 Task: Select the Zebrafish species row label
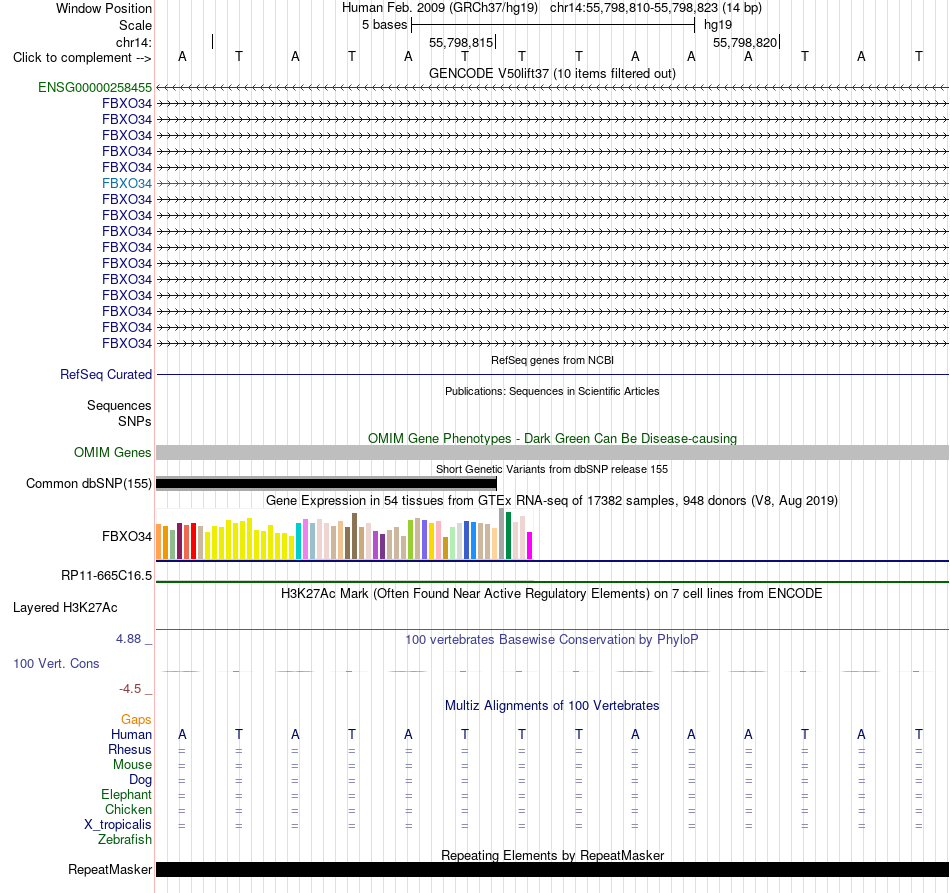point(125,840)
